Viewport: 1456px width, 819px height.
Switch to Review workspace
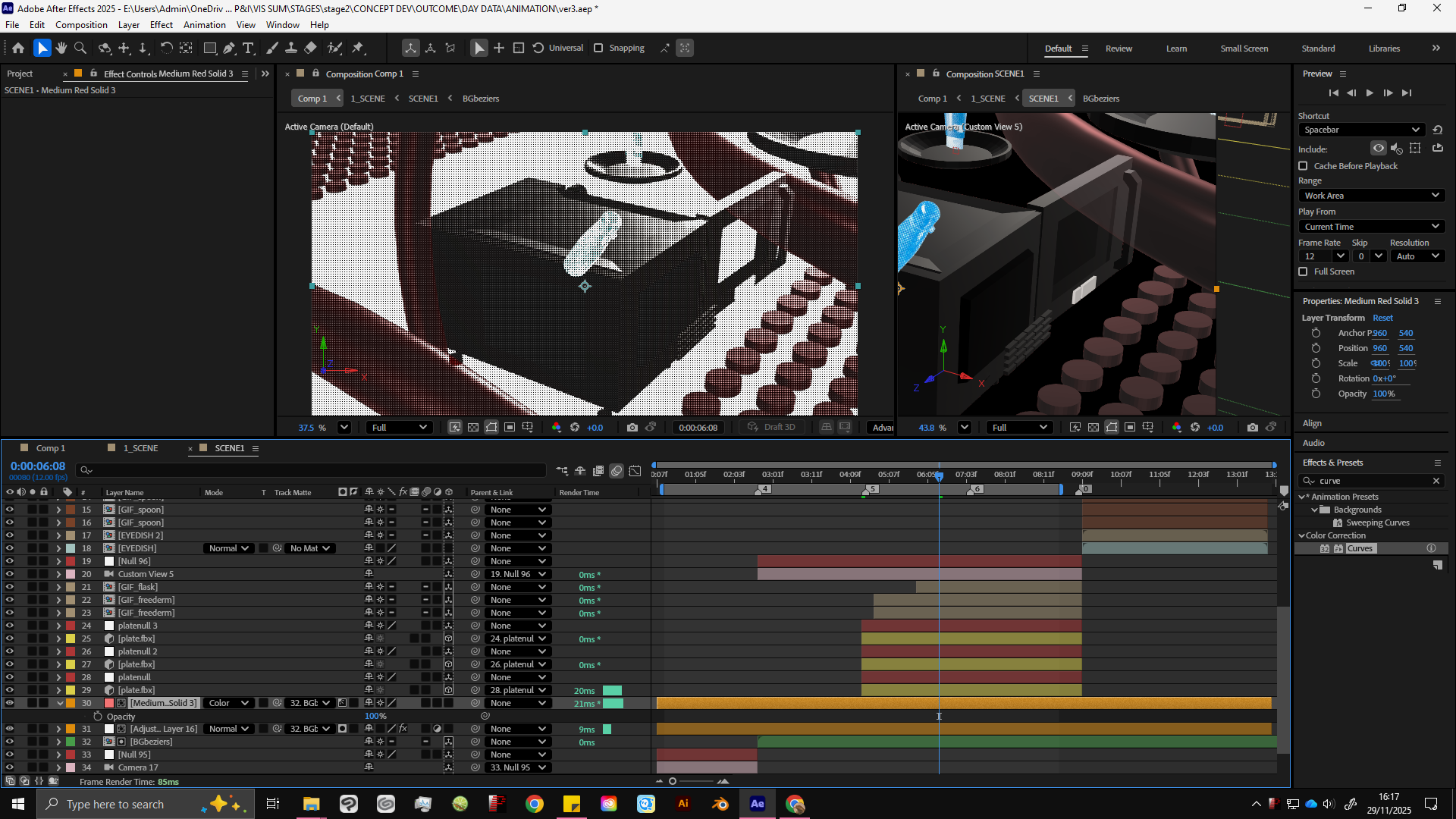point(1119,49)
